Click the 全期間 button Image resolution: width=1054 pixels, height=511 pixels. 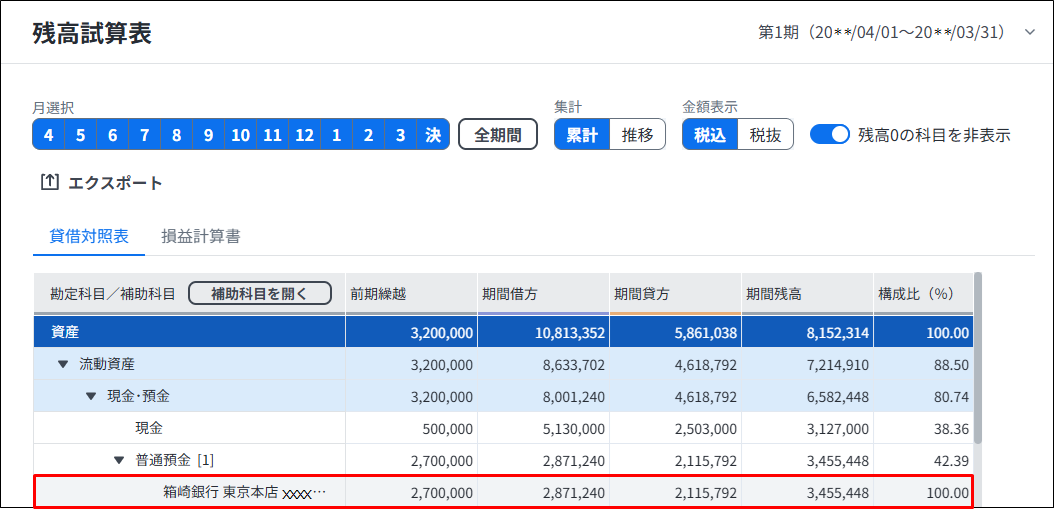click(498, 134)
